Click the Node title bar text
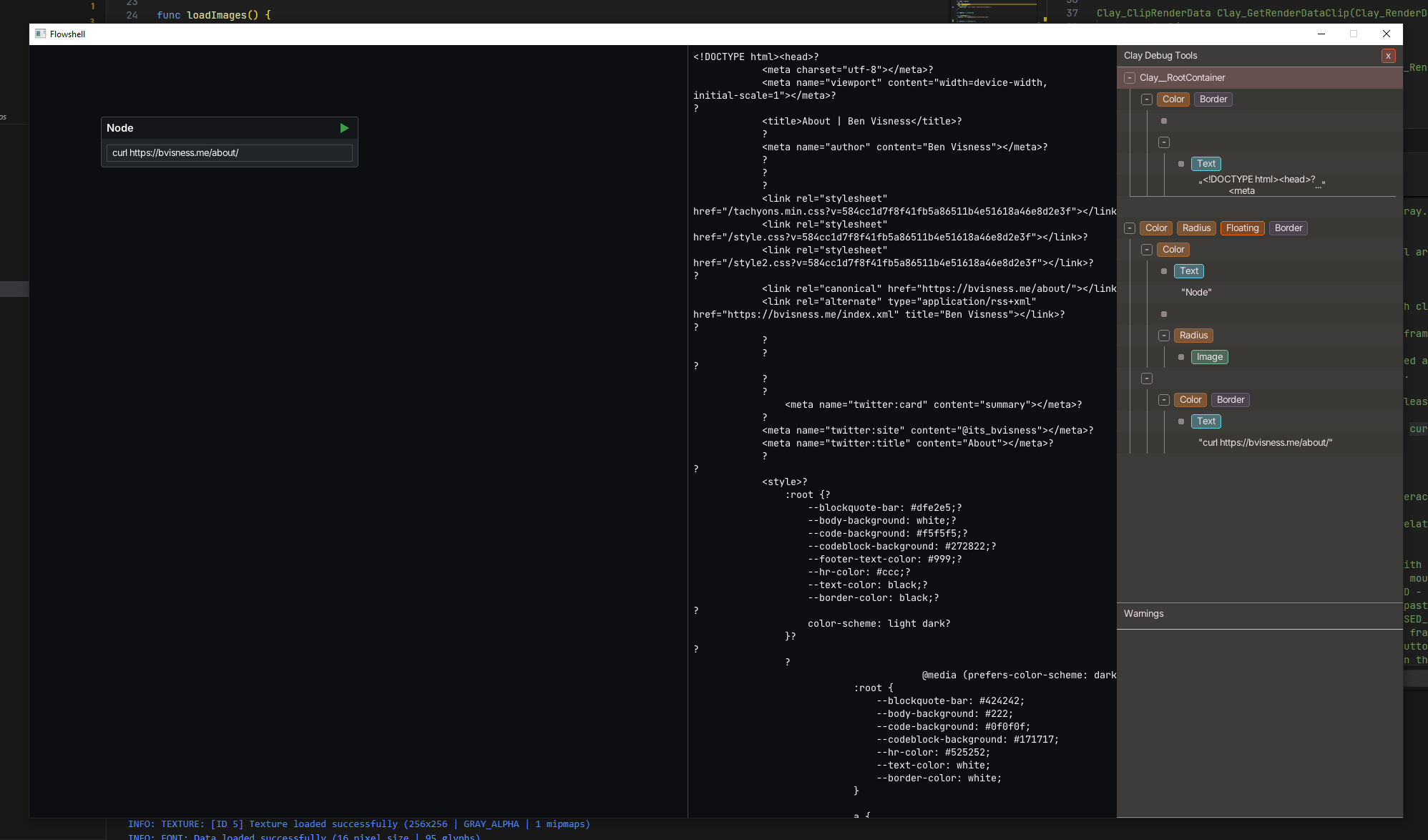Screen dimensions: 1428x840 click(x=120, y=128)
